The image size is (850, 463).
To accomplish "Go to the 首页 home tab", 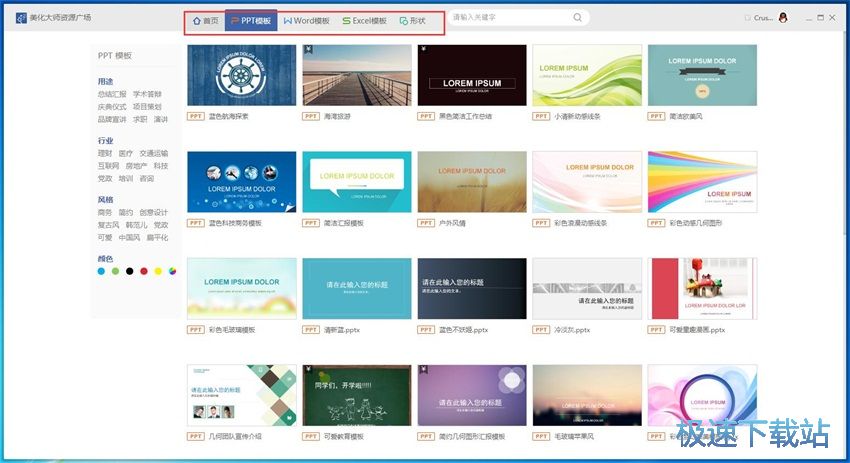I will [205, 21].
